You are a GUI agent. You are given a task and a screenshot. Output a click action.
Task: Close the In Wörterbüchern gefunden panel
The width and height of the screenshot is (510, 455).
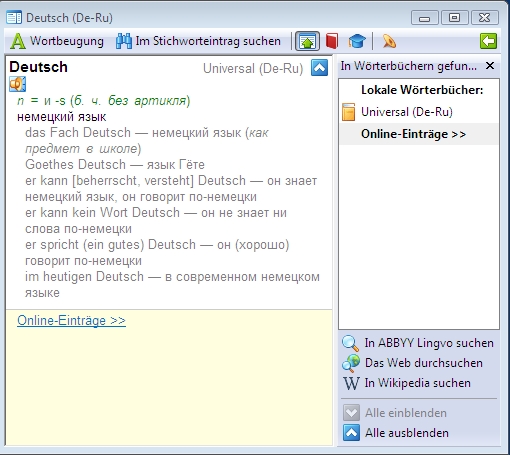point(490,66)
